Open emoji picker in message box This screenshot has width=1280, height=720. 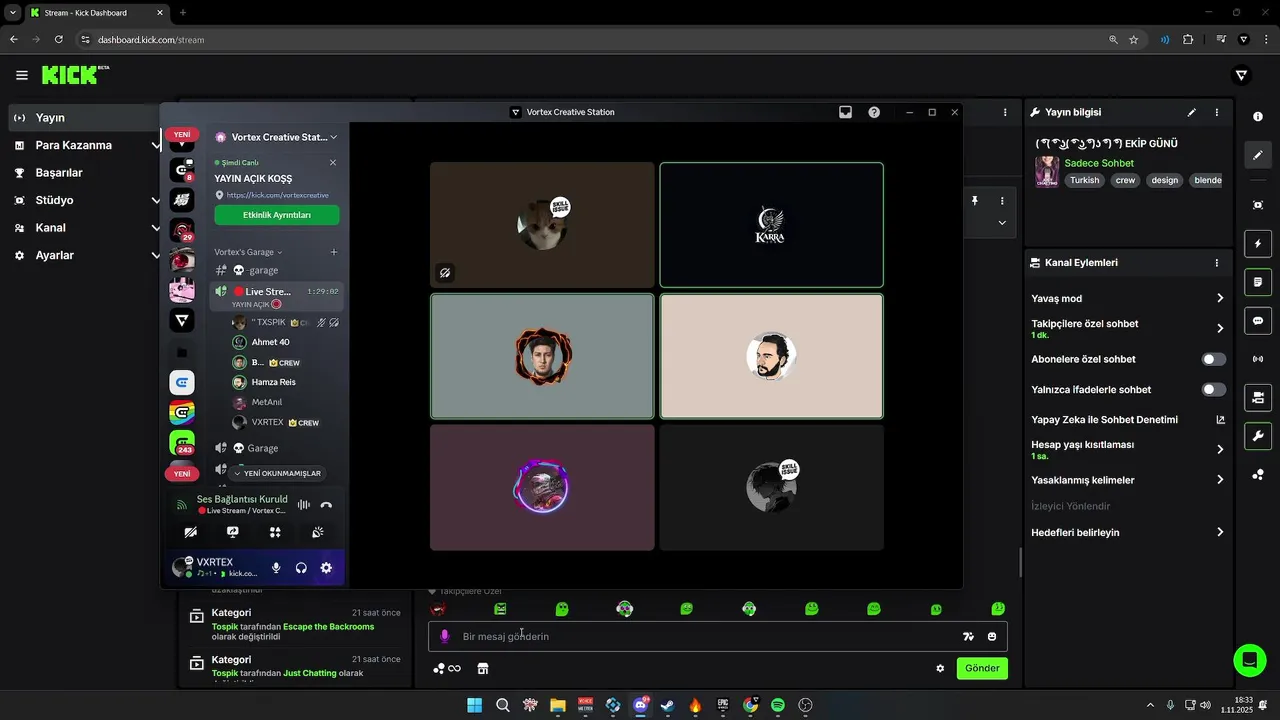click(992, 637)
